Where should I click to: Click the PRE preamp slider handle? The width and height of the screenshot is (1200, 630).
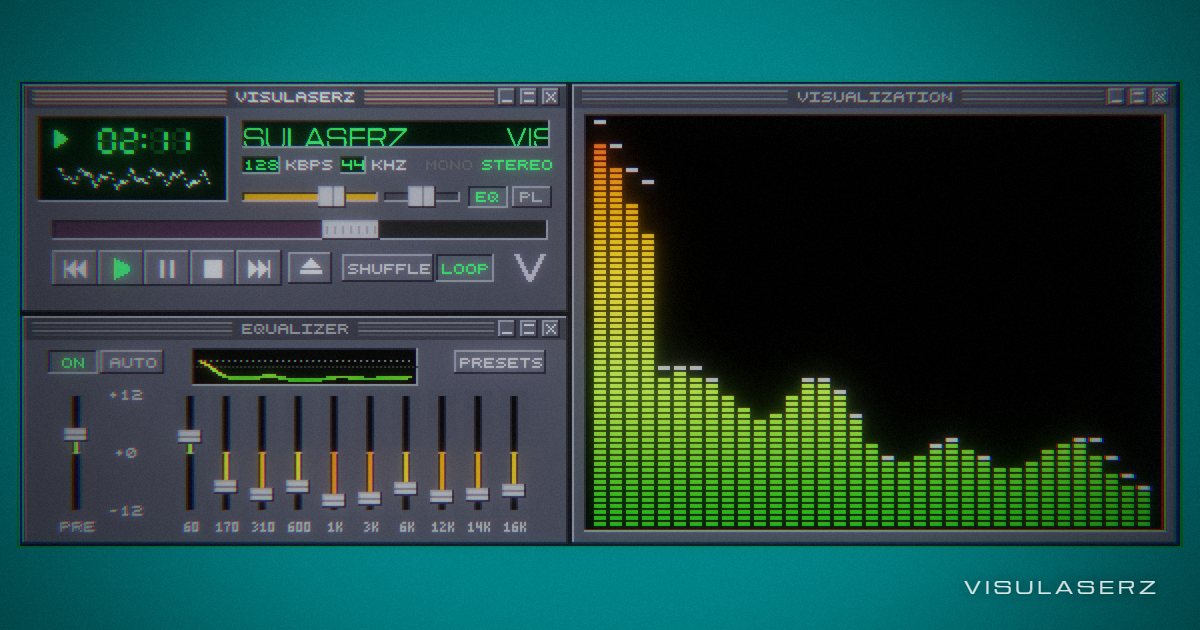point(74,434)
